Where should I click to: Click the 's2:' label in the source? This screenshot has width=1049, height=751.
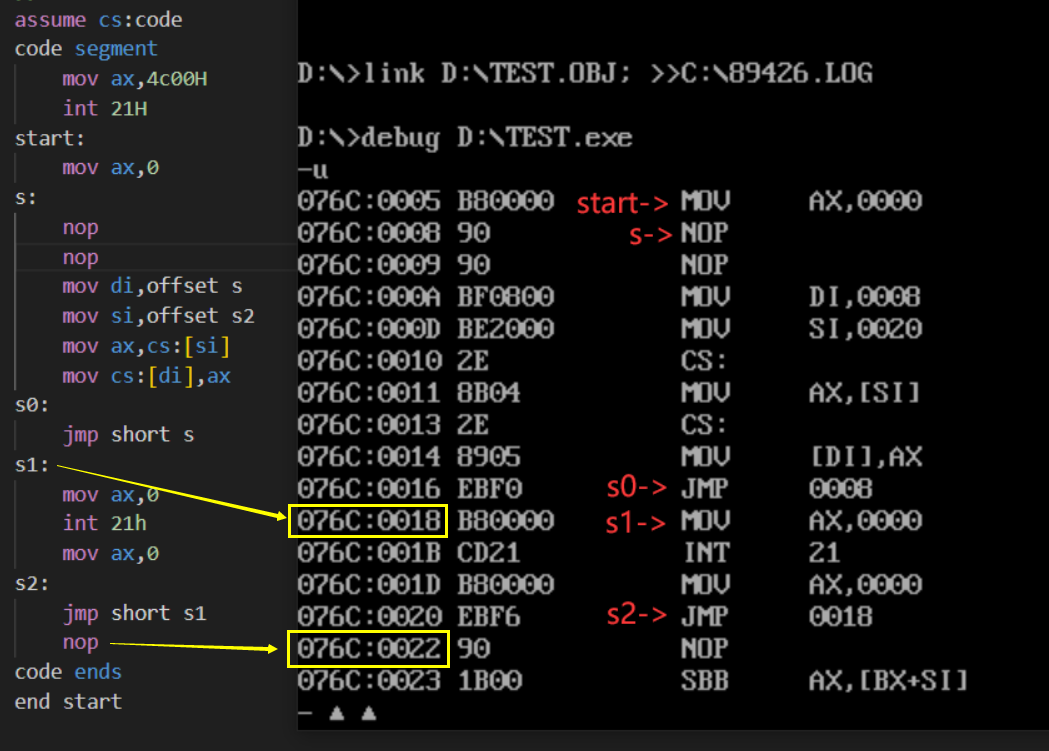31,584
